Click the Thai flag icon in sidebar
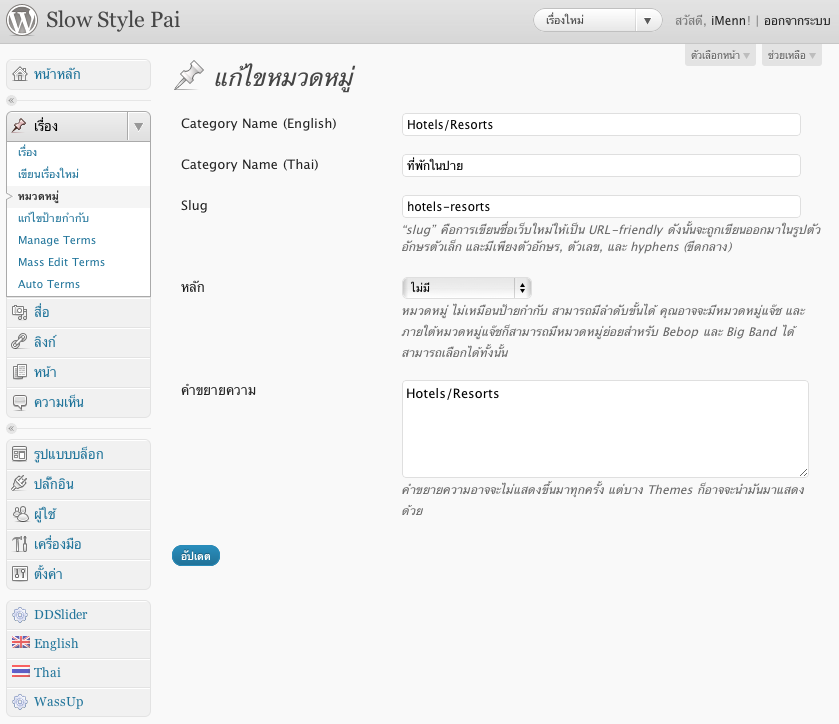 point(20,672)
